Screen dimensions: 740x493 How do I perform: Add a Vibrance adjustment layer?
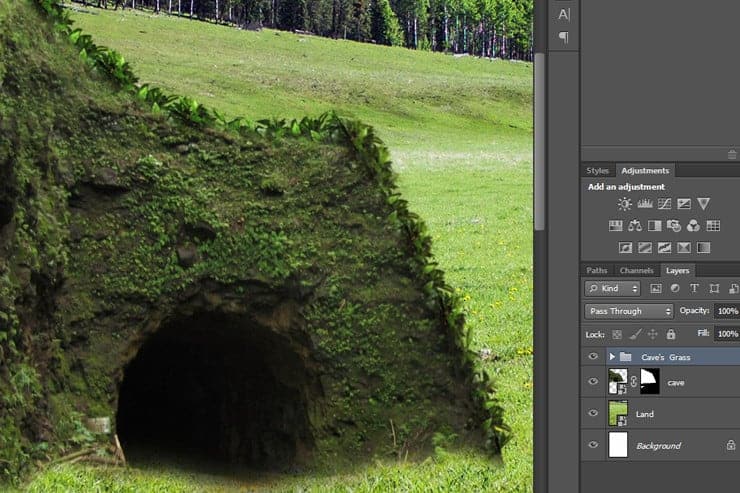pyautogui.click(x=703, y=204)
